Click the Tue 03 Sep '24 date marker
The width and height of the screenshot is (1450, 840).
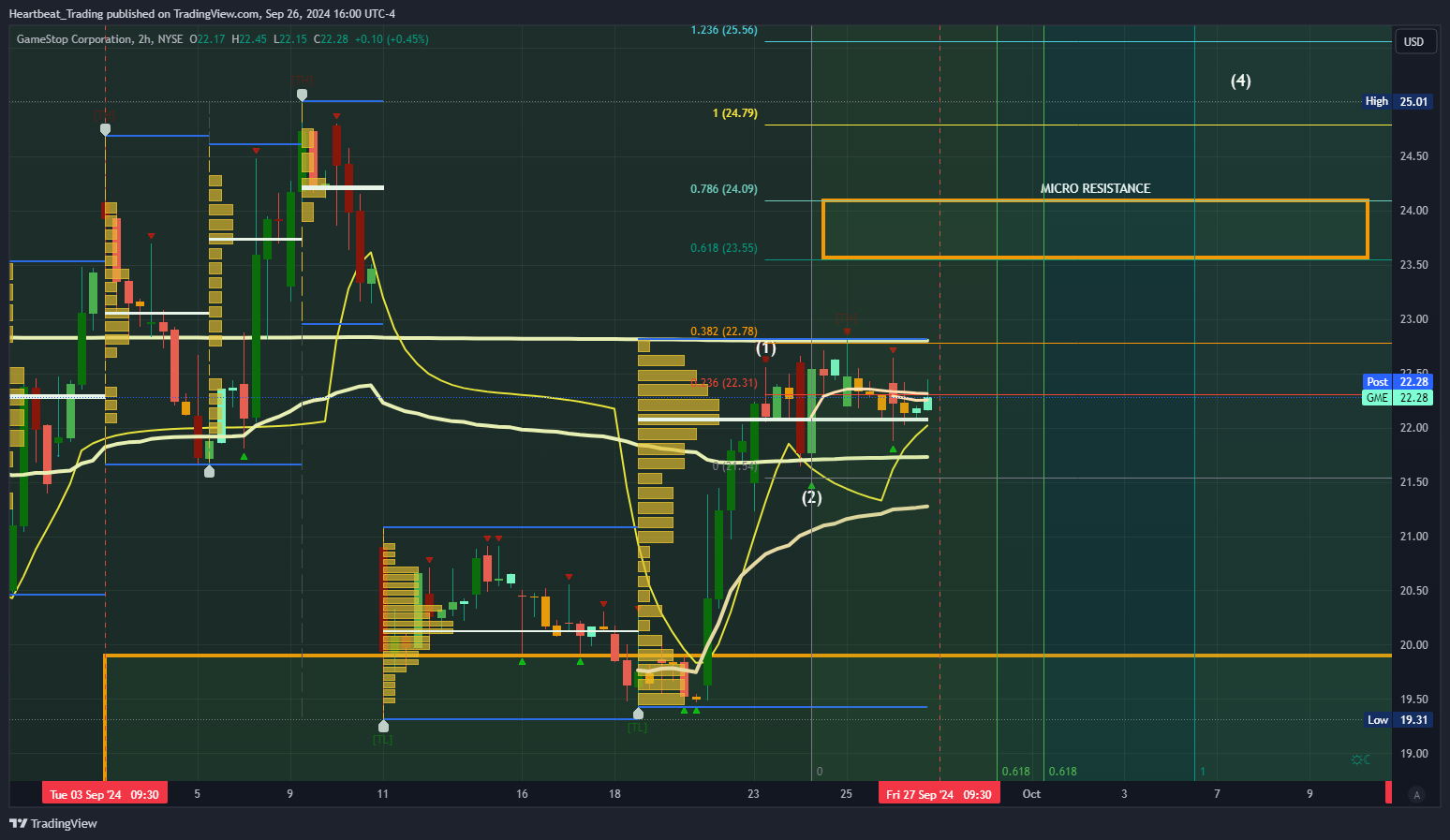(105, 794)
